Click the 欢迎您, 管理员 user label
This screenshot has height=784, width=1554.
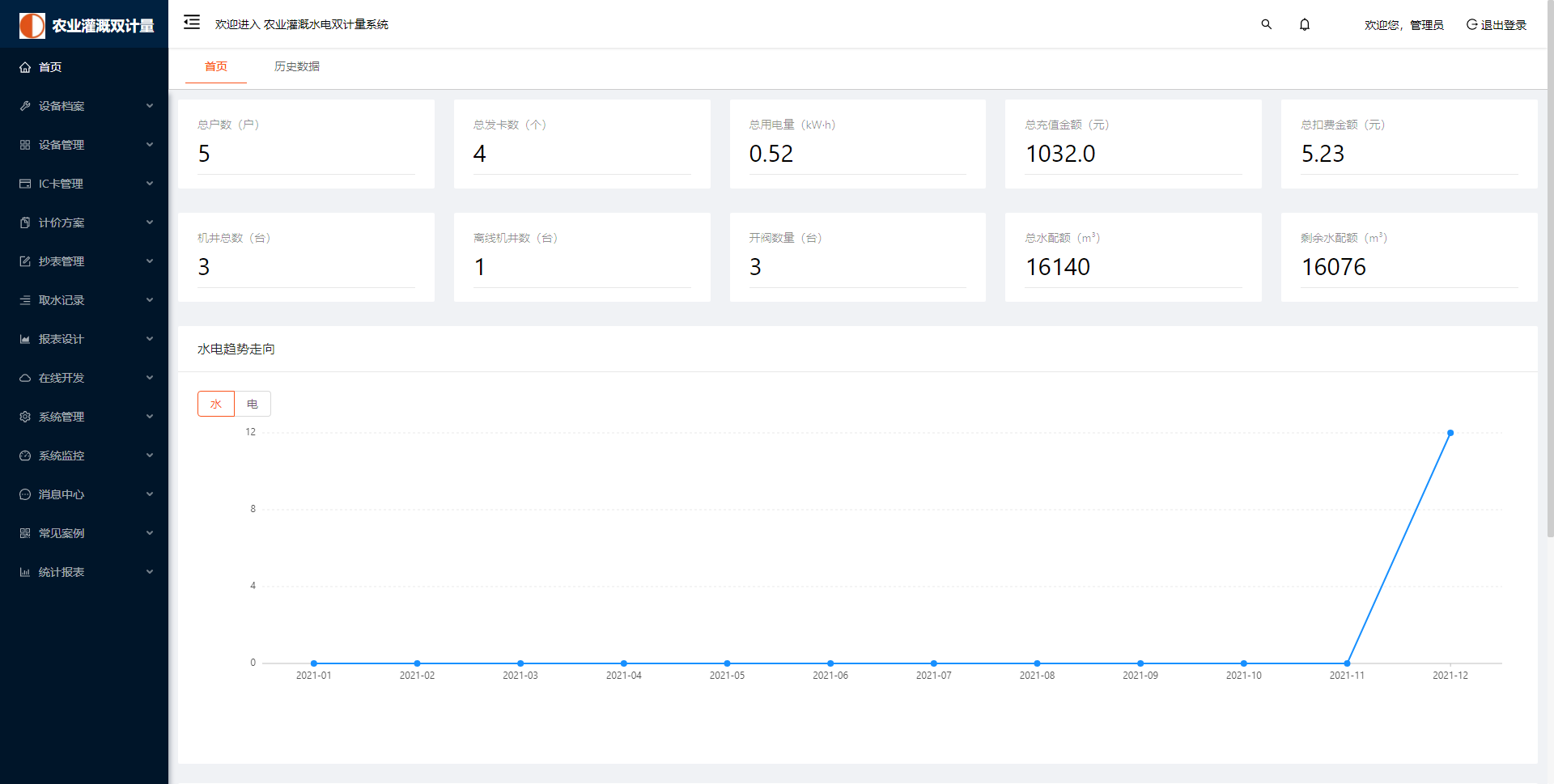[x=1403, y=25]
